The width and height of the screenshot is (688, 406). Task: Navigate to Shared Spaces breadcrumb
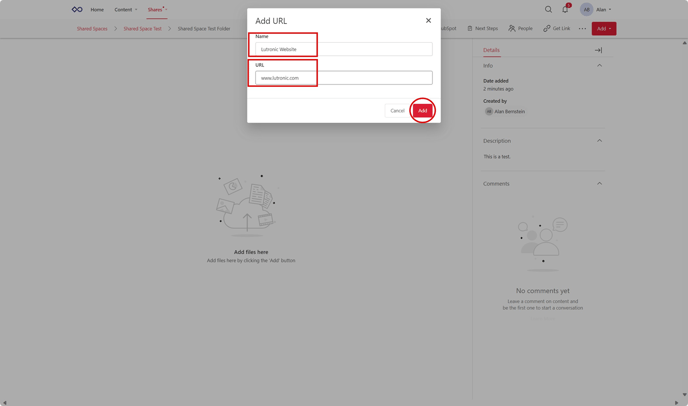(x=92, y=29)
